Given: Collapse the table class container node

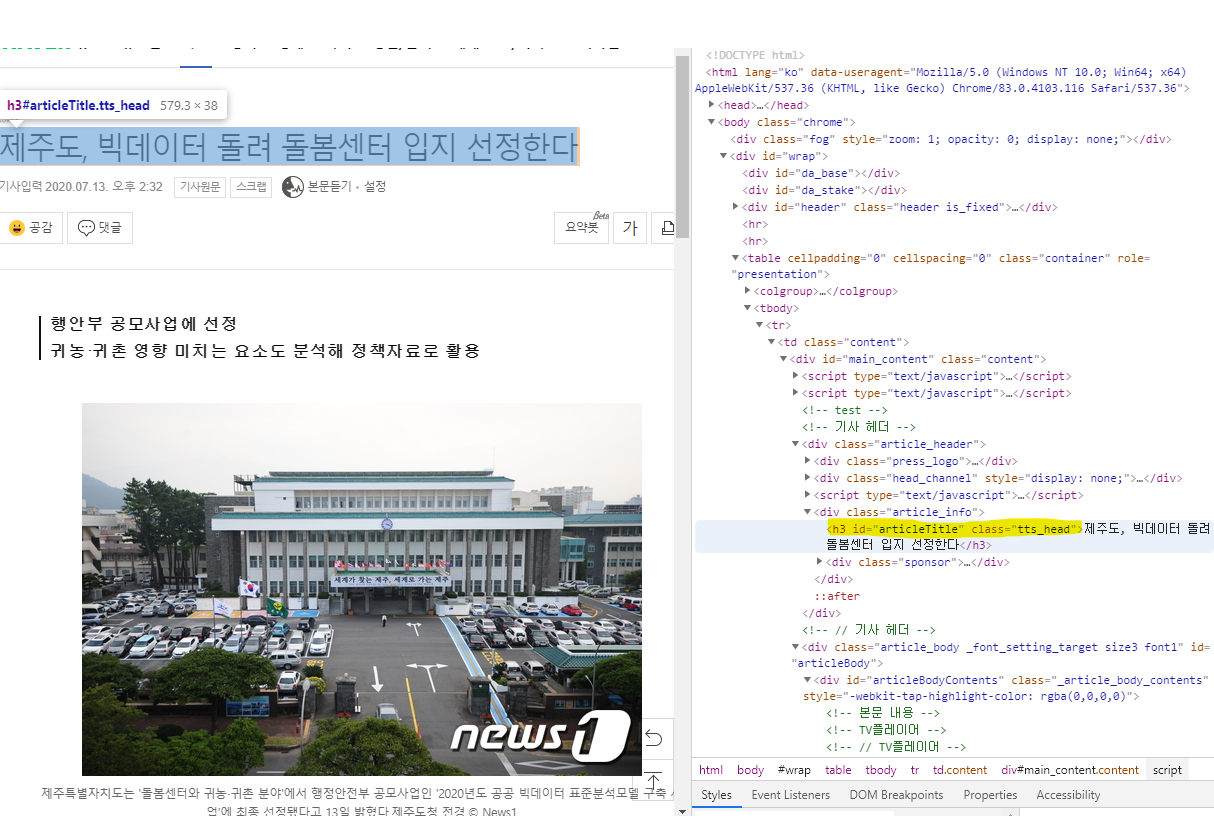Looking at the screenshot, I should [x=735, y=258].
